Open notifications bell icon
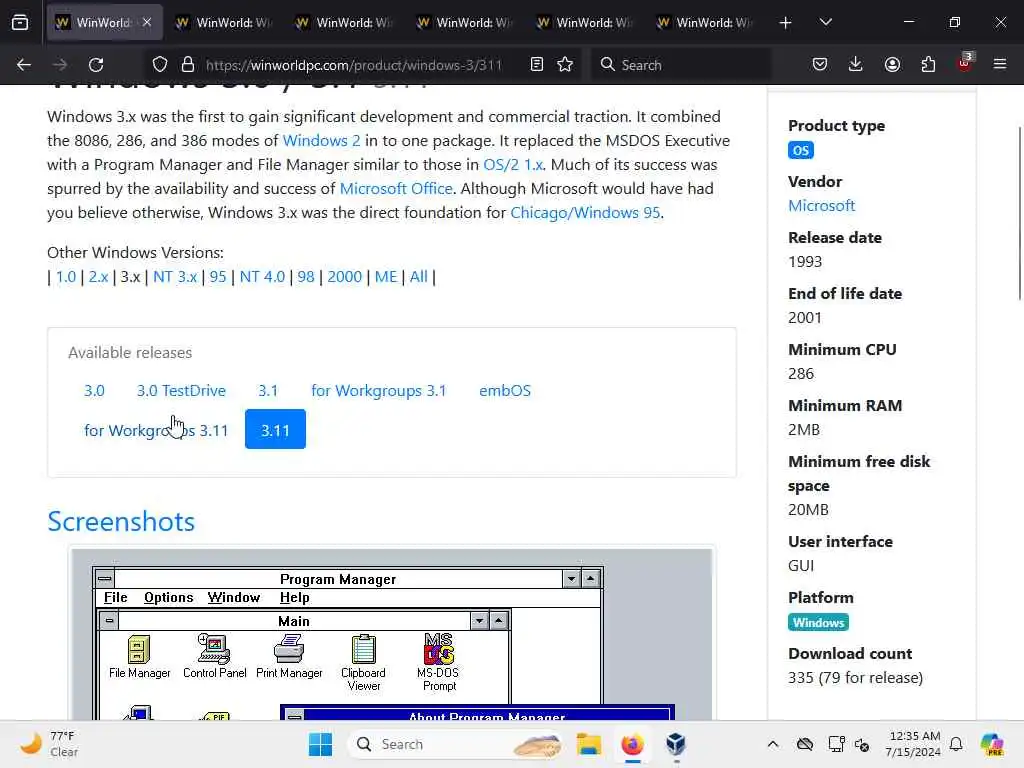The width and height of the screenshot is (1024, 768). pos(956,744)
